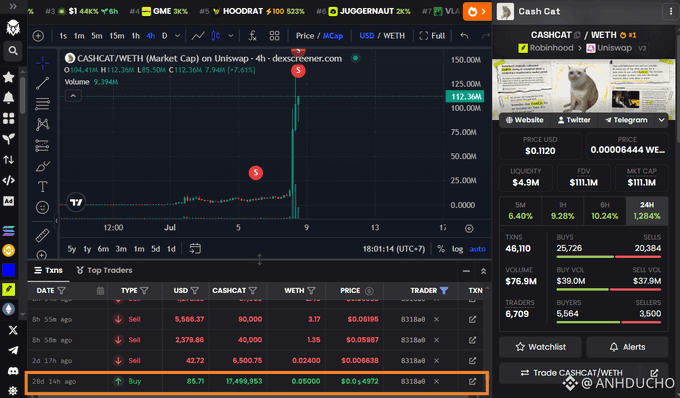Expand the interval dropdown arrow

tap(177, 36)
